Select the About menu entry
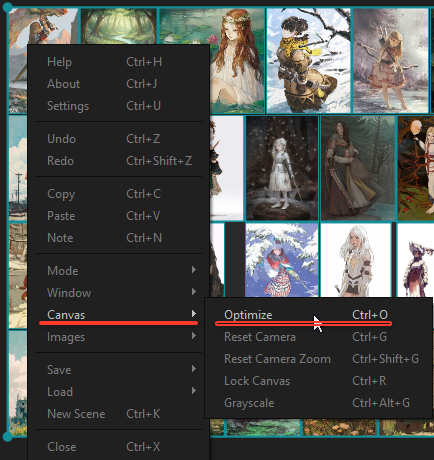 (x=119, y=84)
